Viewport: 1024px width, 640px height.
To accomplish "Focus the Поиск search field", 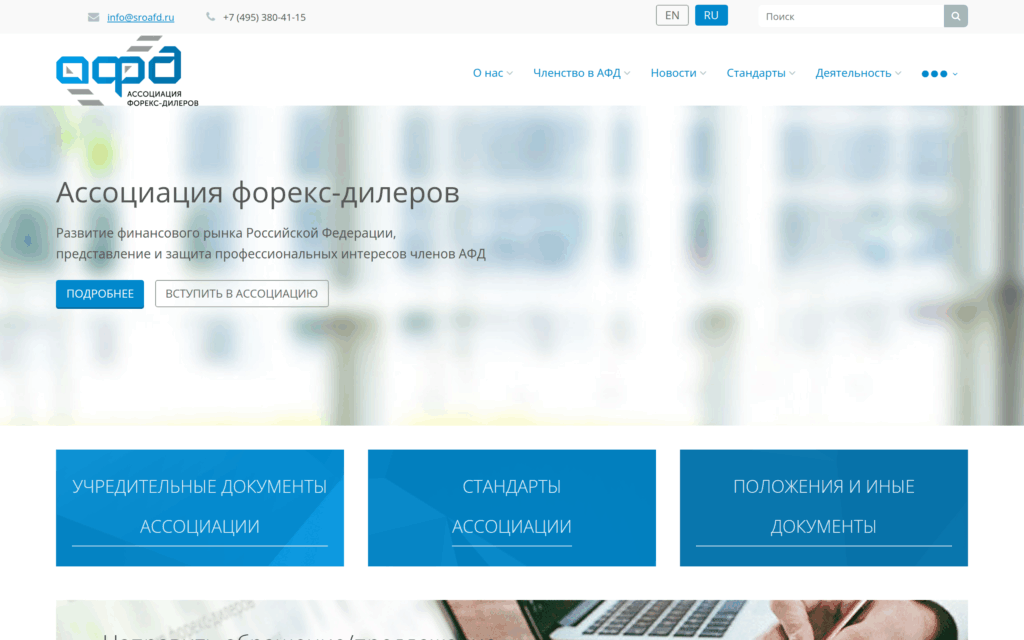I will pos(851,16).
